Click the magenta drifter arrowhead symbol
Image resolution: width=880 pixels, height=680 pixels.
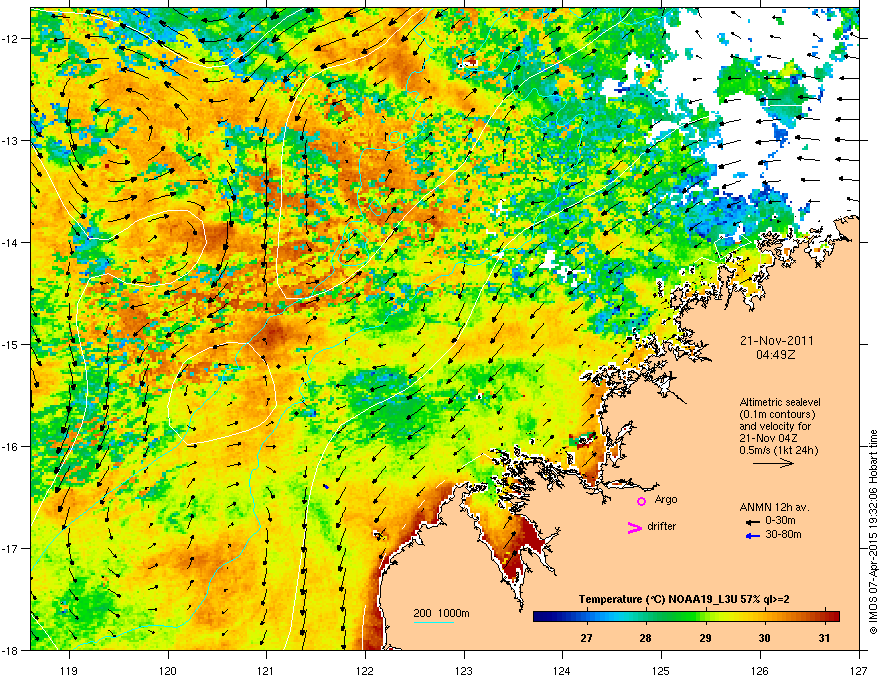tap(635, 527)
